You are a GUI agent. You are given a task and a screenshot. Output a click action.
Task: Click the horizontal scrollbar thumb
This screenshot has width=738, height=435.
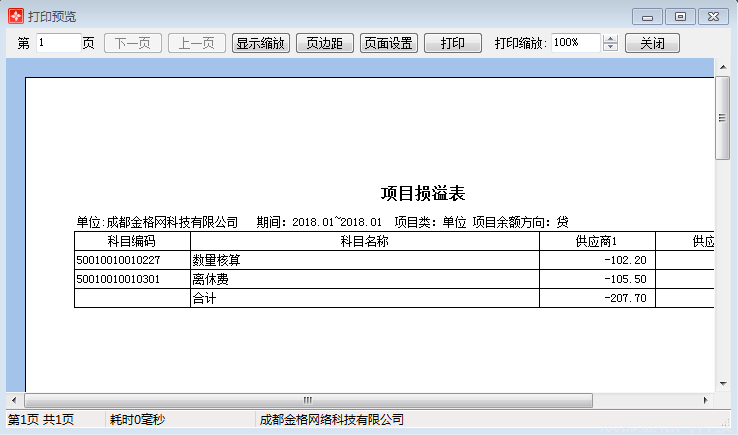[x=308, y=401]
